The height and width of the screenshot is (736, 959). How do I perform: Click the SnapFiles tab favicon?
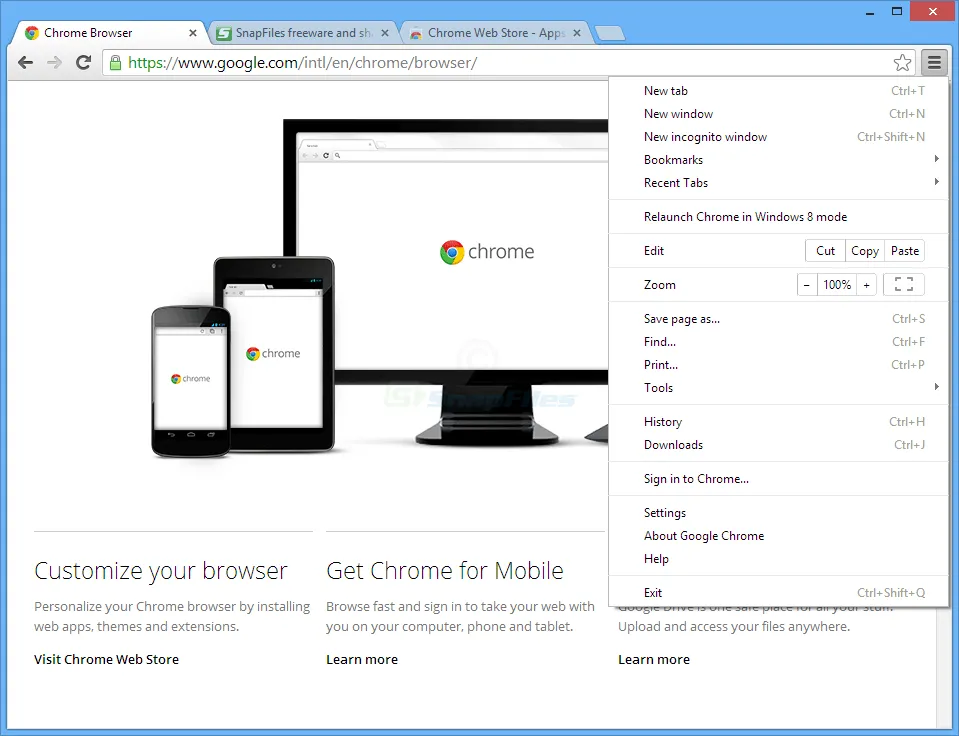pyautogui.click(x=224, y=33)
